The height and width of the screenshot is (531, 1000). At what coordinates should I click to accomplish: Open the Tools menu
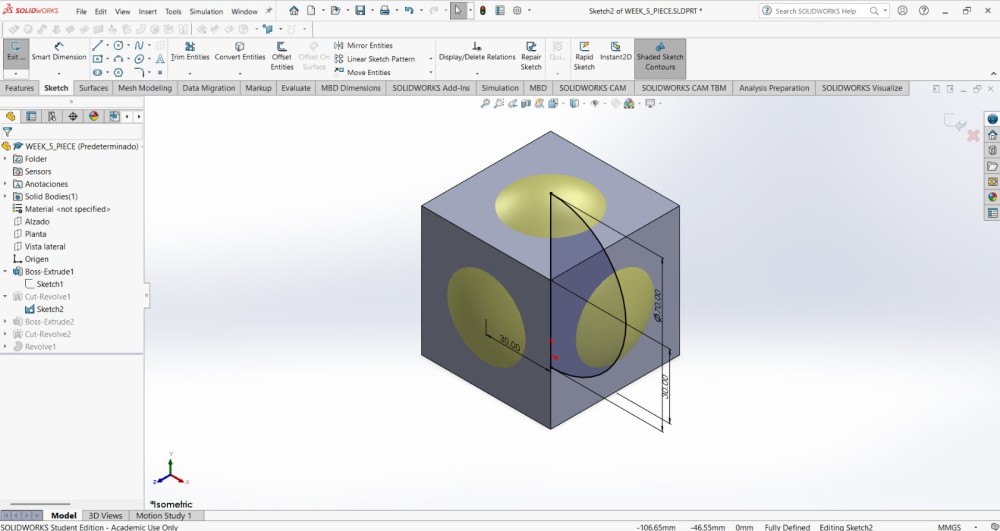coord(173,11)
